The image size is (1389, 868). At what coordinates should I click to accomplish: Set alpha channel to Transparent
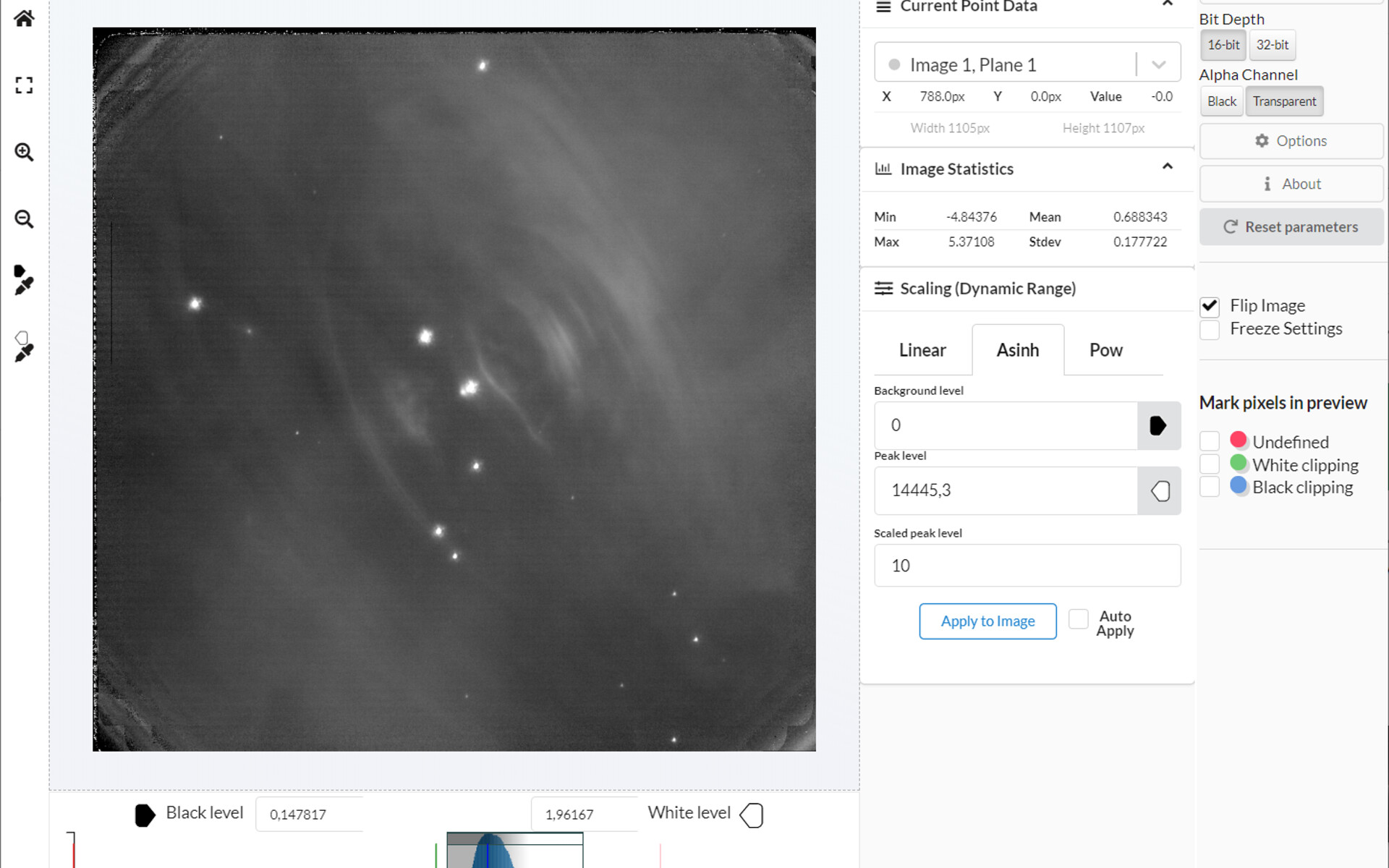tap(1284, 101)
